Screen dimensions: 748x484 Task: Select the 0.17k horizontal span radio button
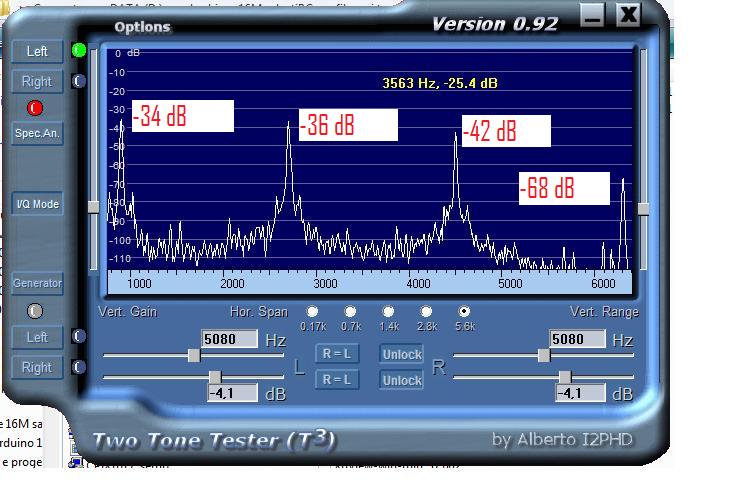(x=313, y=312)
